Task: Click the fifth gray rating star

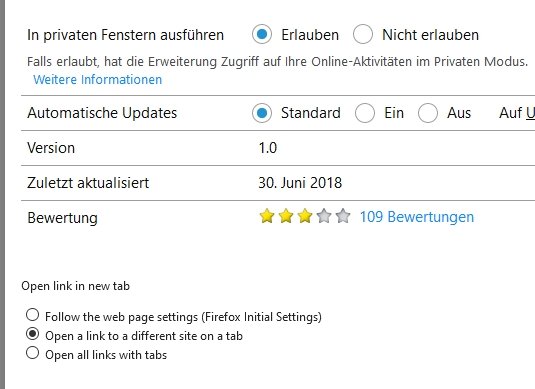Action: (x=343, y=216)
